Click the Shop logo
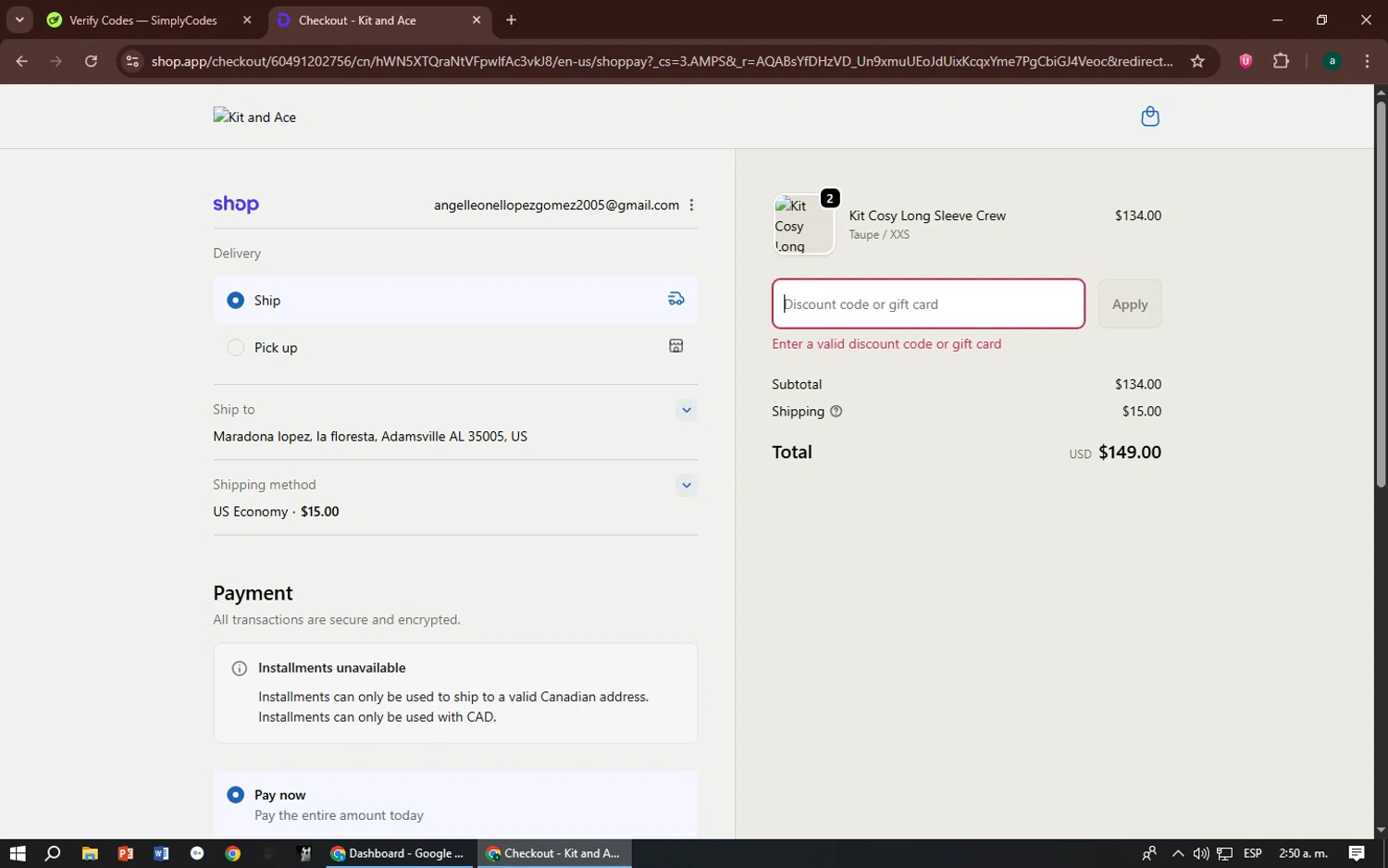 coord(236,205)
